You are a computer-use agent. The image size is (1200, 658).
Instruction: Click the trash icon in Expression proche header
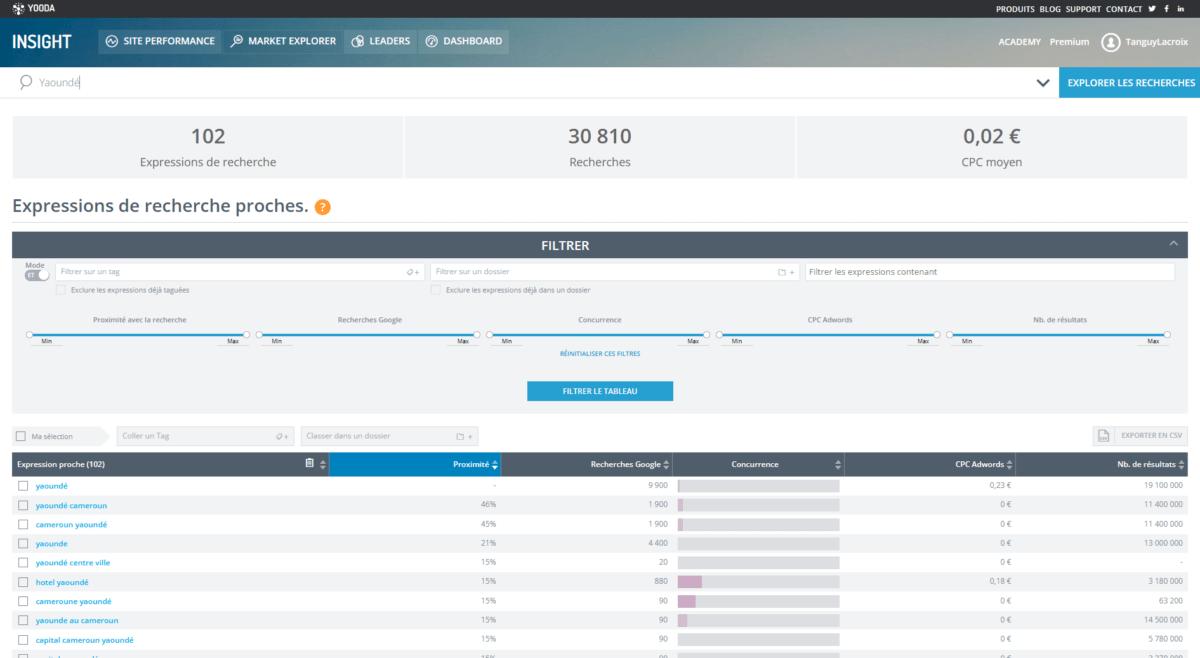coord(310,464)
